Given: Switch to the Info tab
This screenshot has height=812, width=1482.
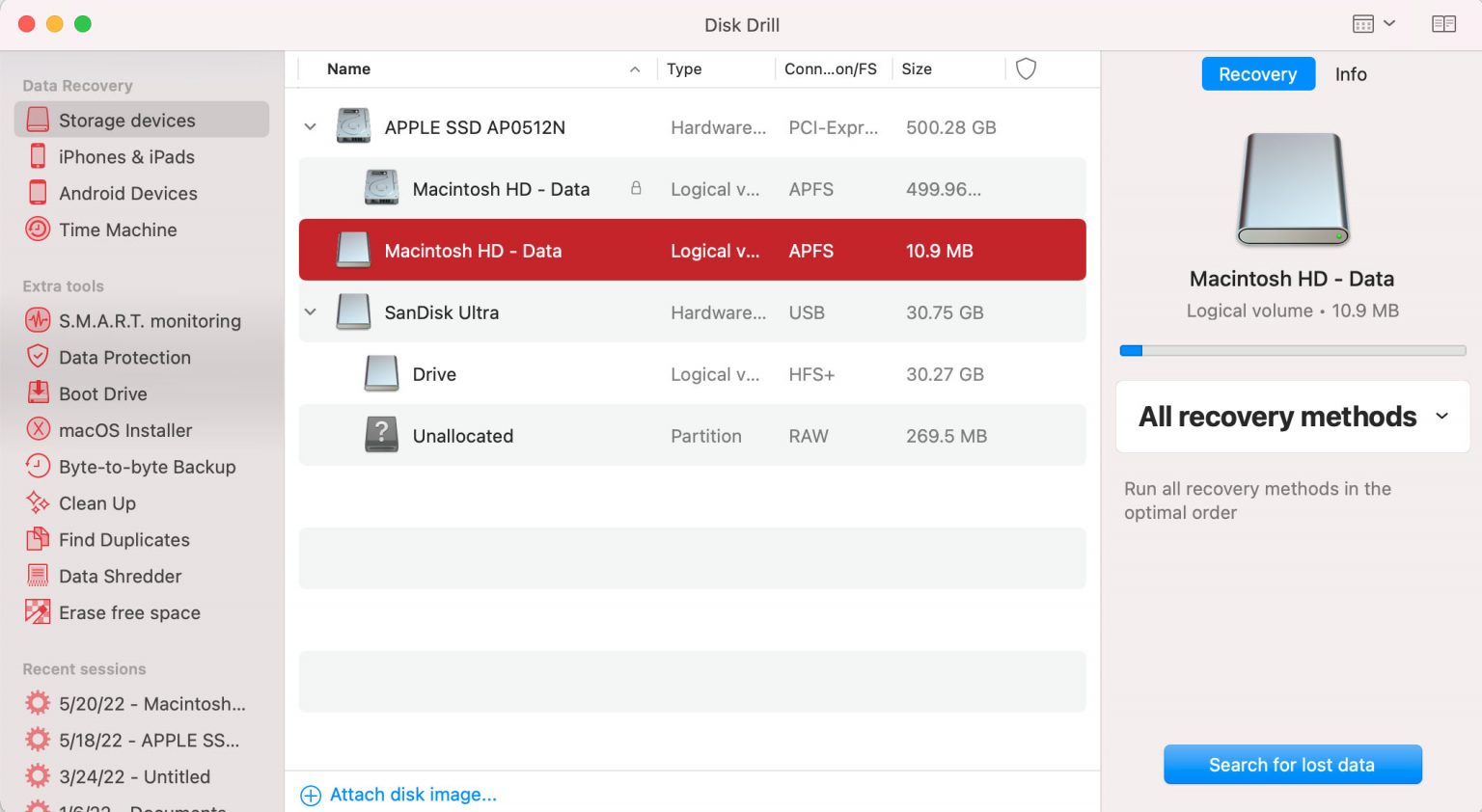Looking at the screenshot, I should (x=1351, y=74).
